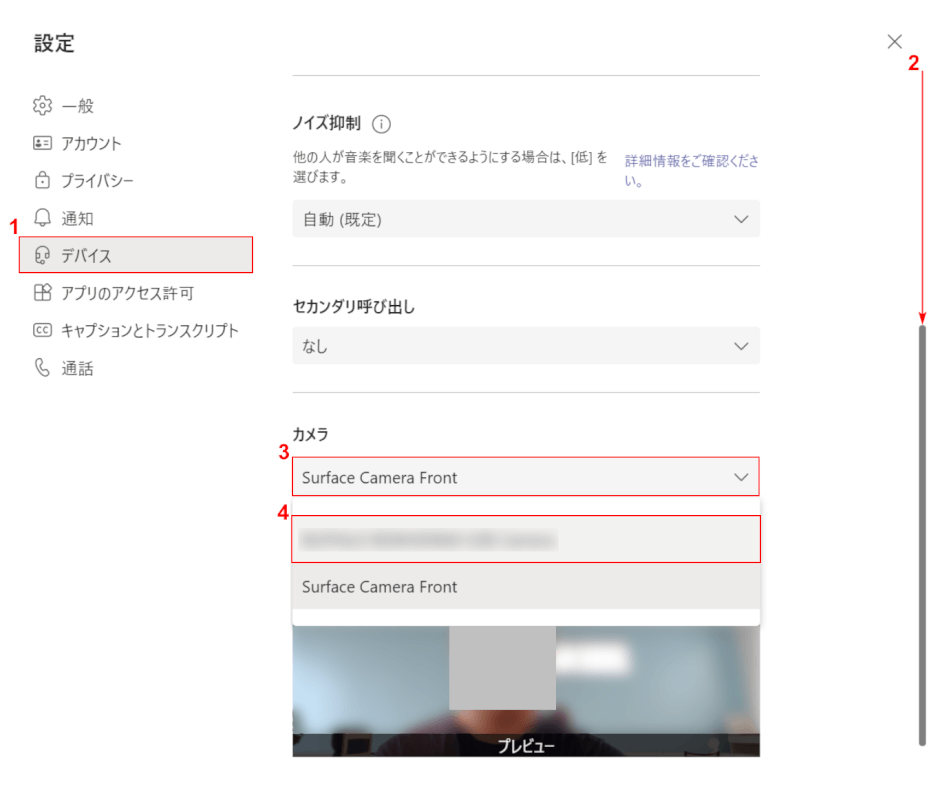Select 通知 in the sidebar
Screen dimensions: 929x800
click(x=136, y=217)
